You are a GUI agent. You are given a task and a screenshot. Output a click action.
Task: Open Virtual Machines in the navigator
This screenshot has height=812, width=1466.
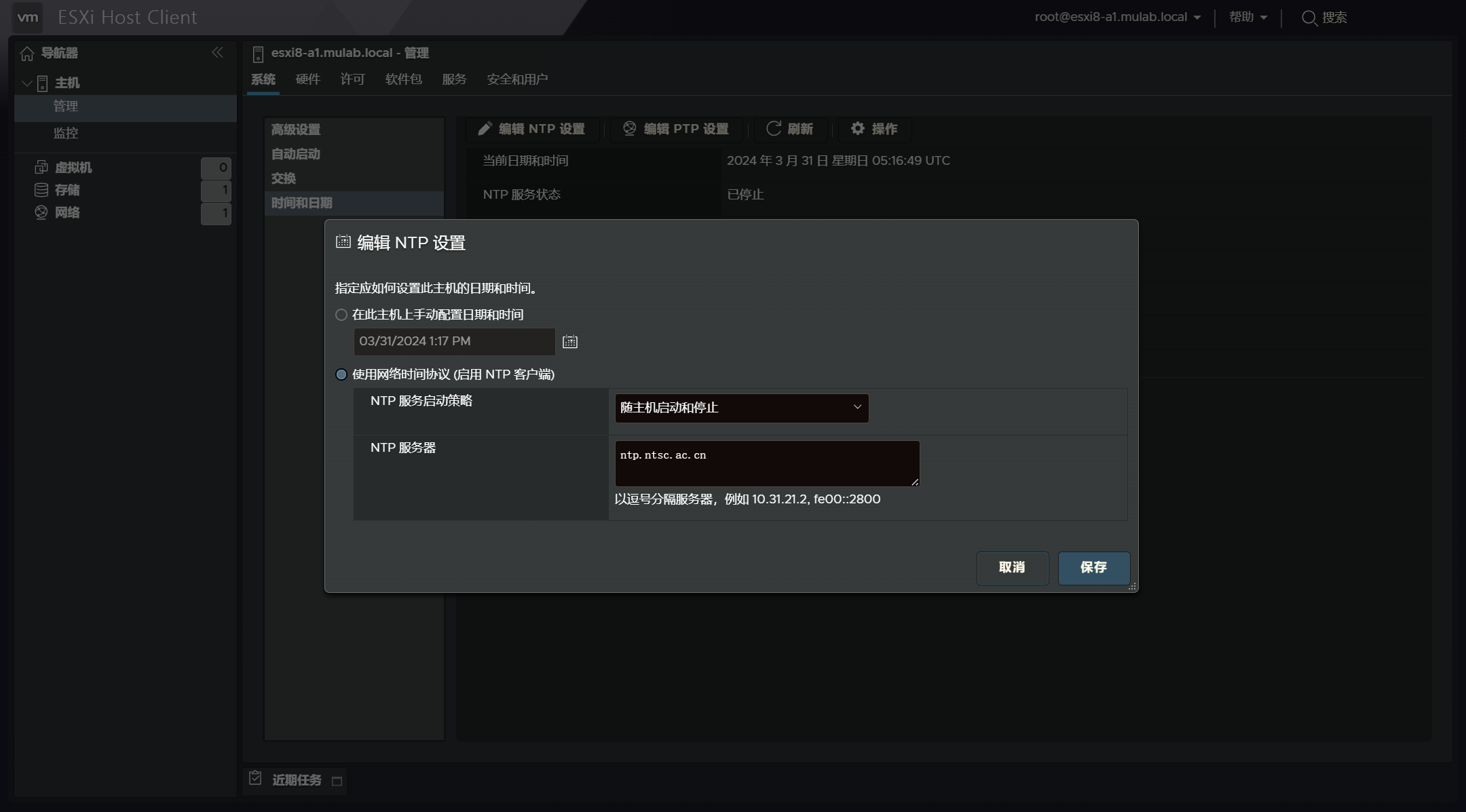tap(73, 168)
